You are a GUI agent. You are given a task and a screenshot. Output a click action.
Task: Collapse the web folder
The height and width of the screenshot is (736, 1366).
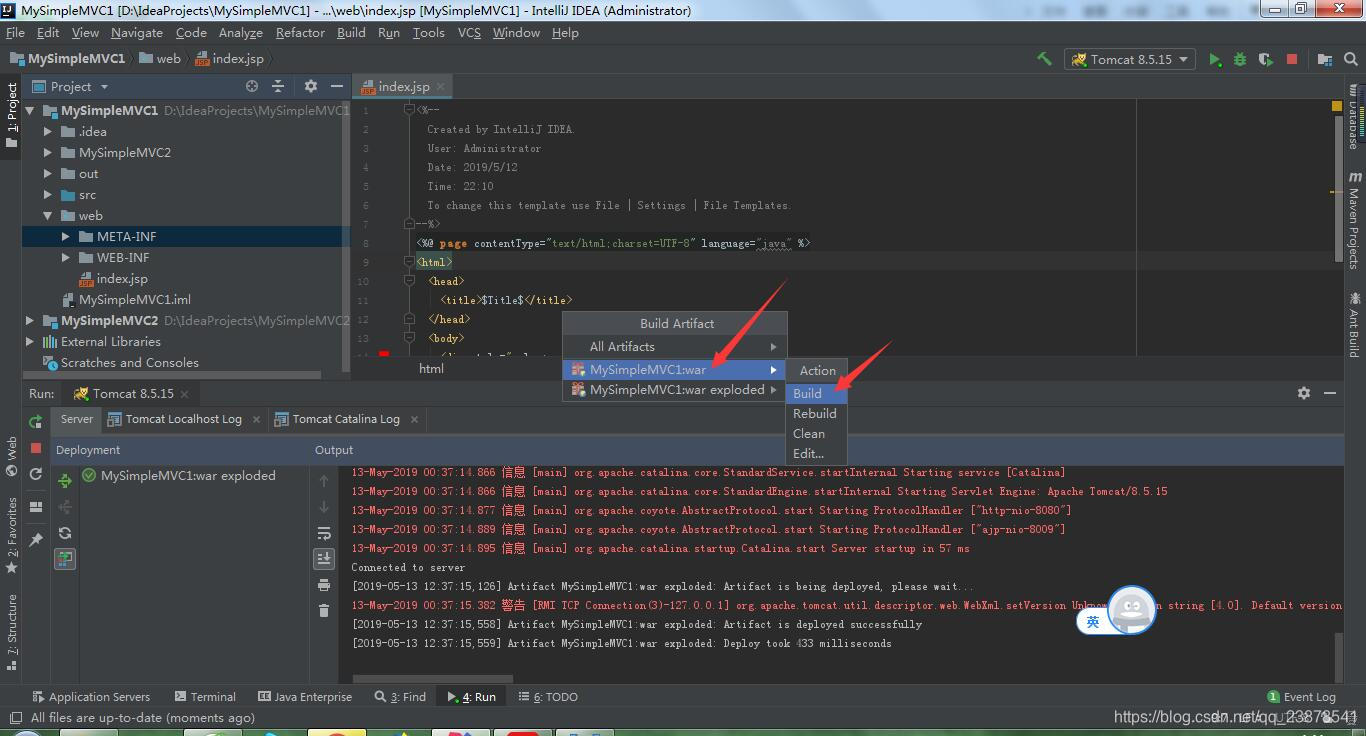pyautogui.click(x=47, y=216)
